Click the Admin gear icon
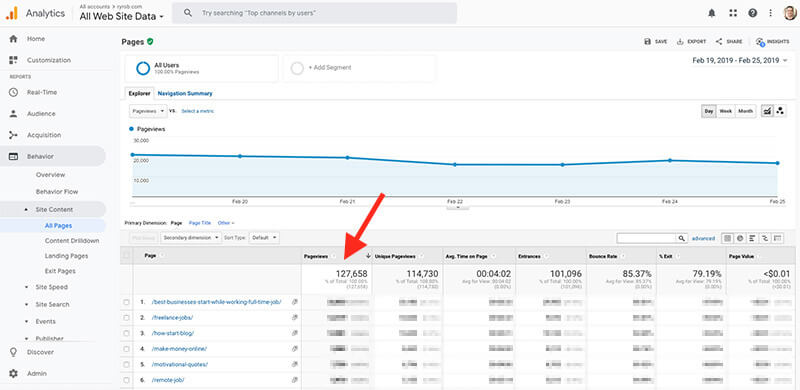Image resolution: width=800 pixels, height=390 pixels. 13,374
